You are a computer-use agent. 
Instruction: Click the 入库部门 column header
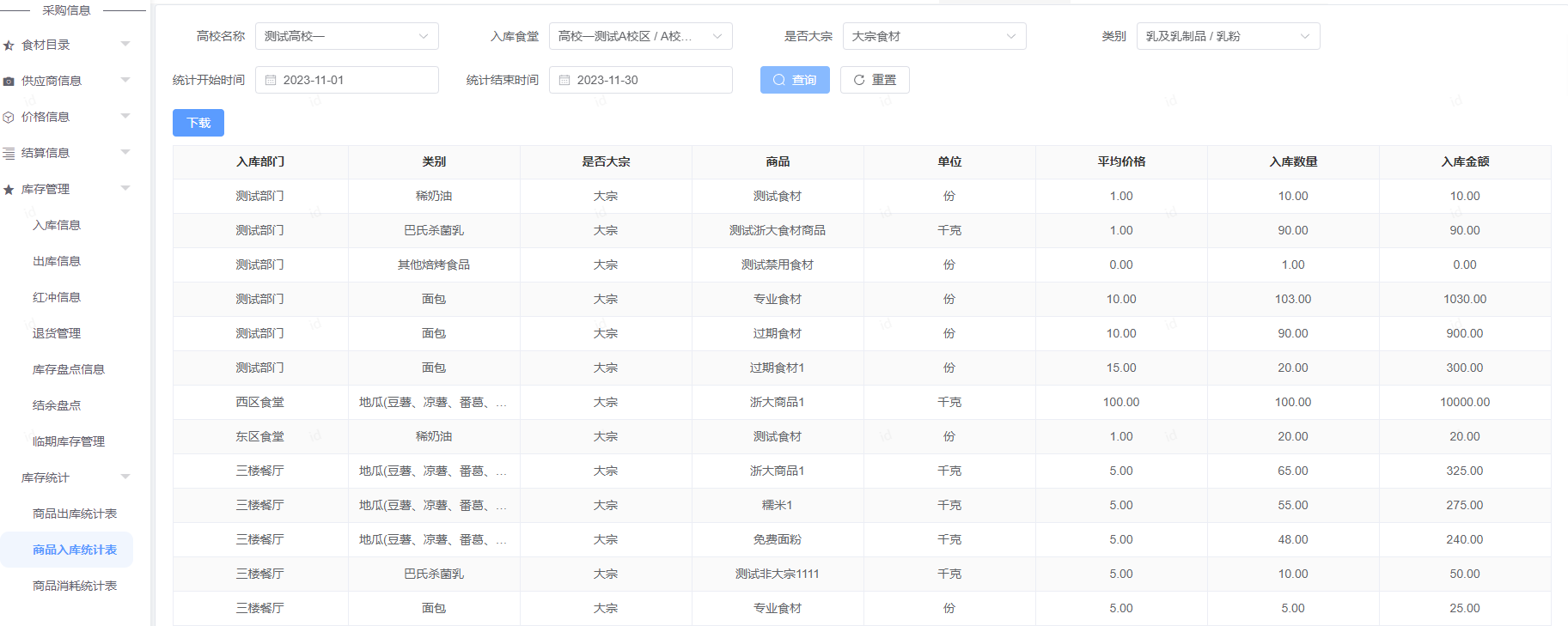tap(260, 161)
